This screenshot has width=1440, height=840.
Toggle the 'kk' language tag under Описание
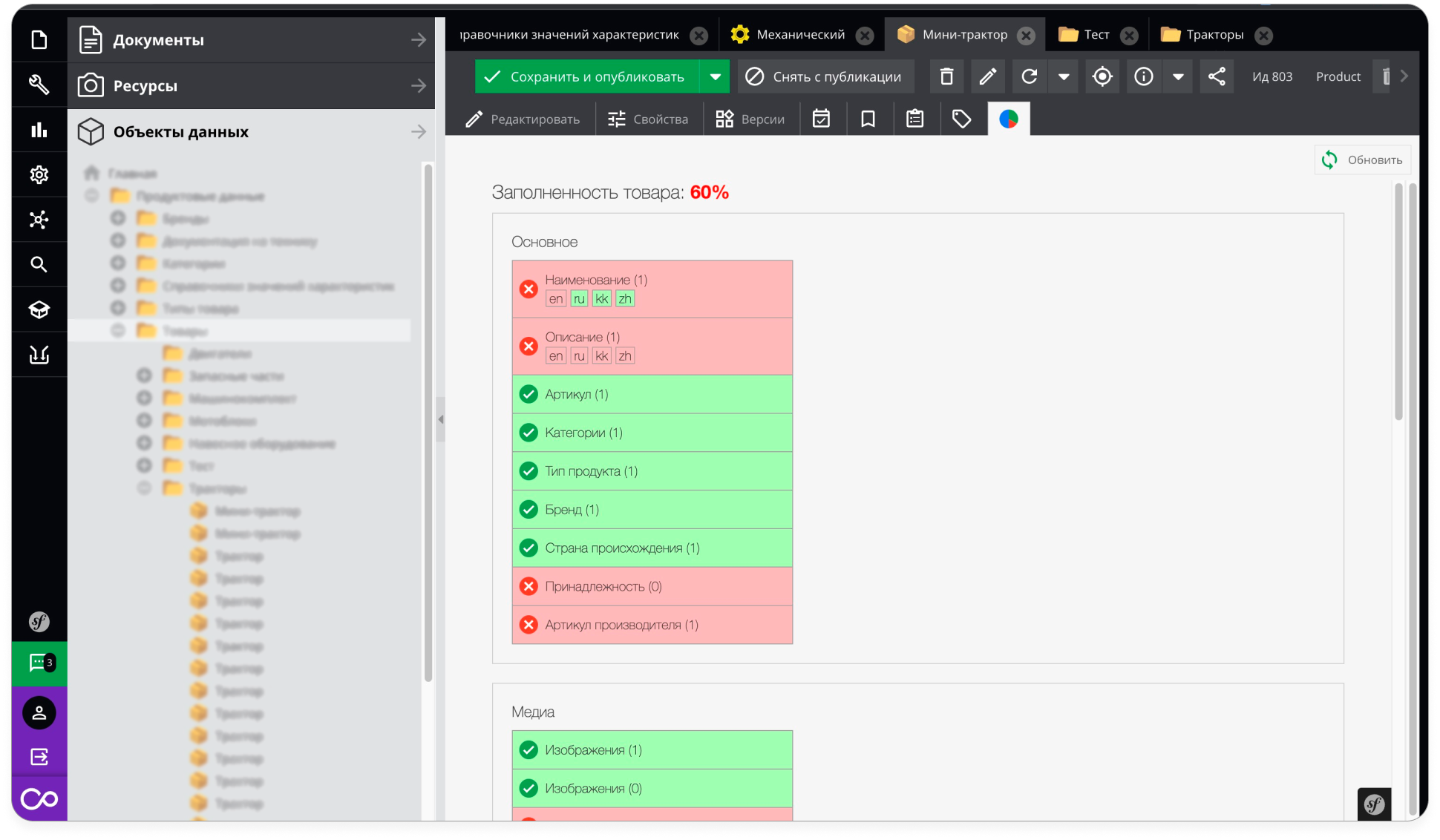click(x=602, y=355)
